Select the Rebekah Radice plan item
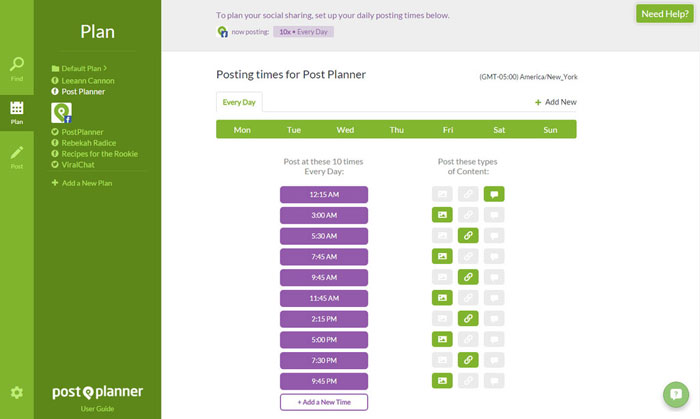The image size is (700, 419). click(x=89, y=143)
